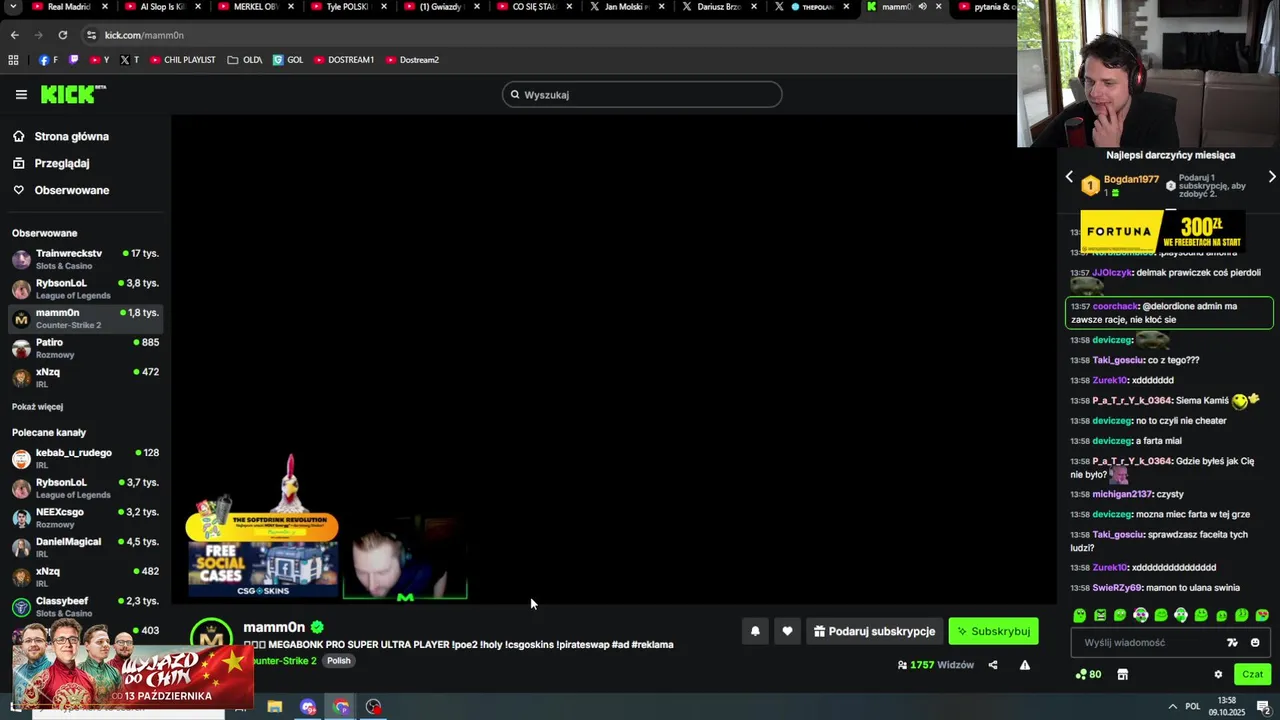The width and height of the screenshot is (1280, 720).
Task: Switch POL keyboard language indicator
Action: [x=1192, y=707]
